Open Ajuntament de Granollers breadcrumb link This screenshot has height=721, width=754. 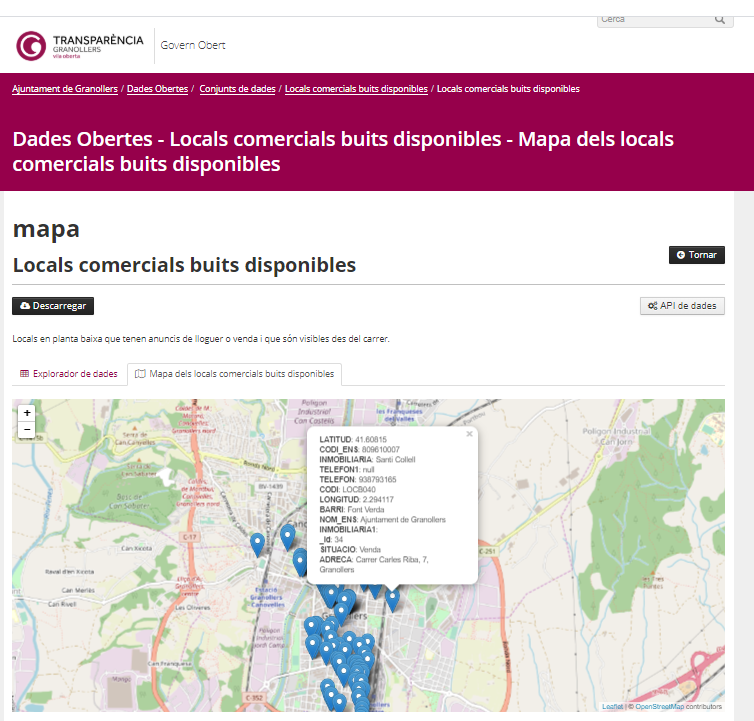coord(65,89)
